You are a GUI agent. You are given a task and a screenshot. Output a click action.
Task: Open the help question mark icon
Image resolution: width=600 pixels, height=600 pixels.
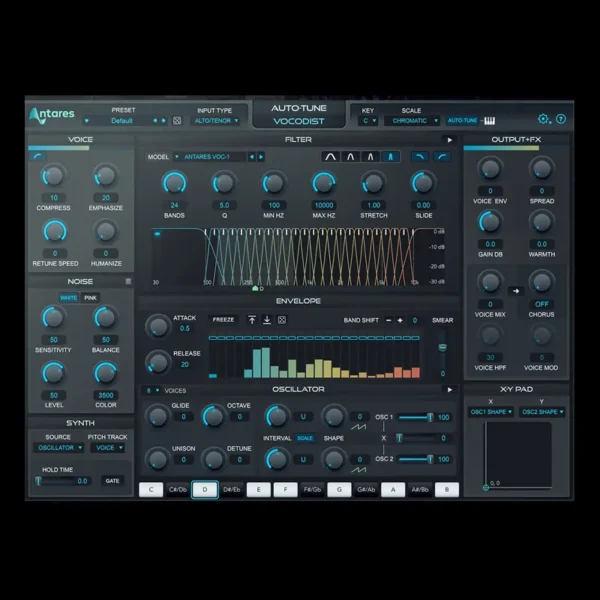(x=561, y=119)
